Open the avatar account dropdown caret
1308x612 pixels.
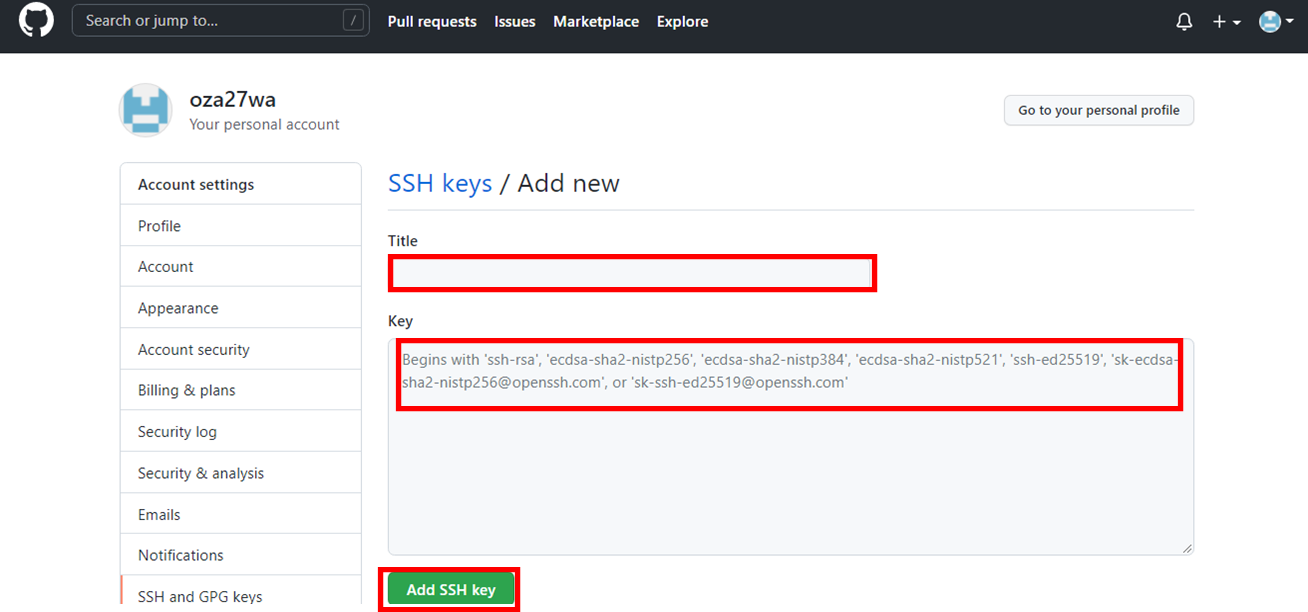pyautogui.click(x=1291, y=22)
